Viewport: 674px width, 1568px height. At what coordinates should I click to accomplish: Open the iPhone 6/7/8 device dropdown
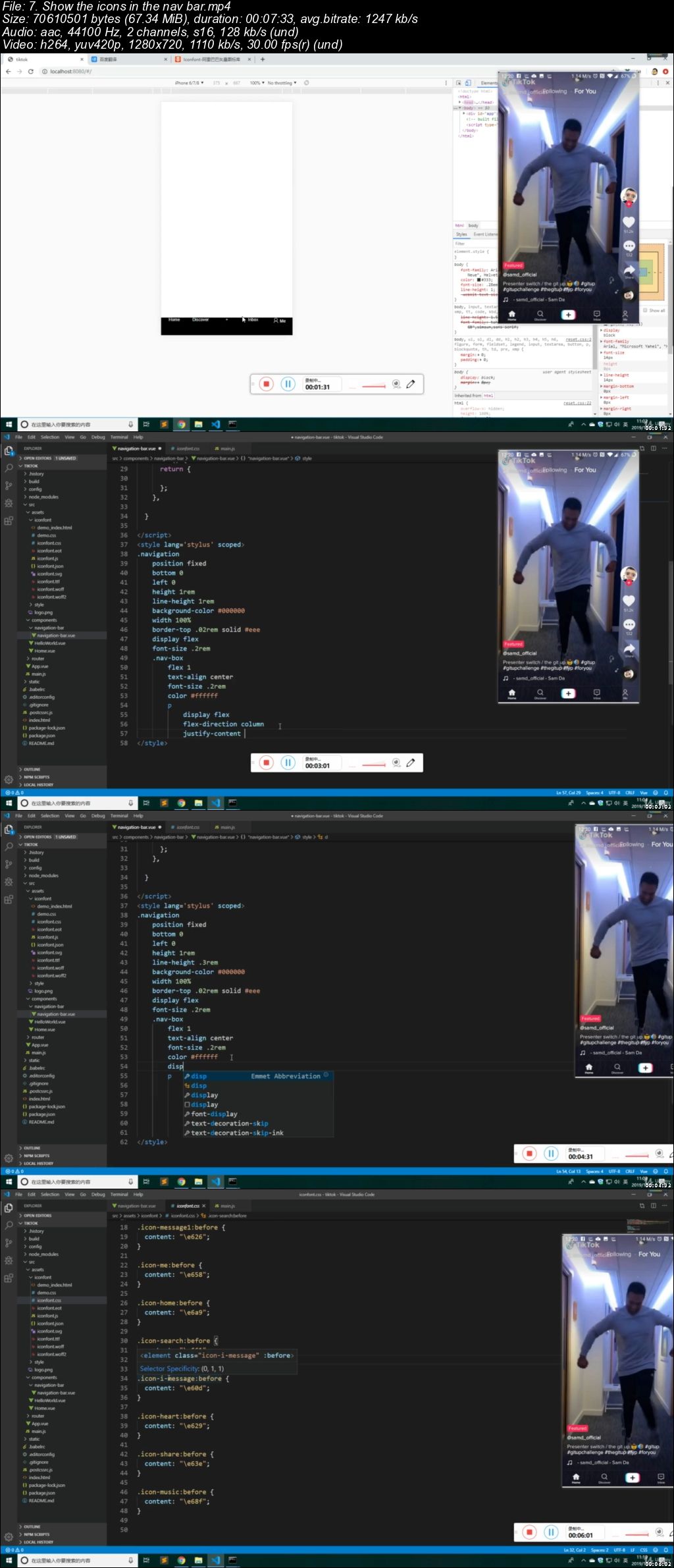point(190,83)
